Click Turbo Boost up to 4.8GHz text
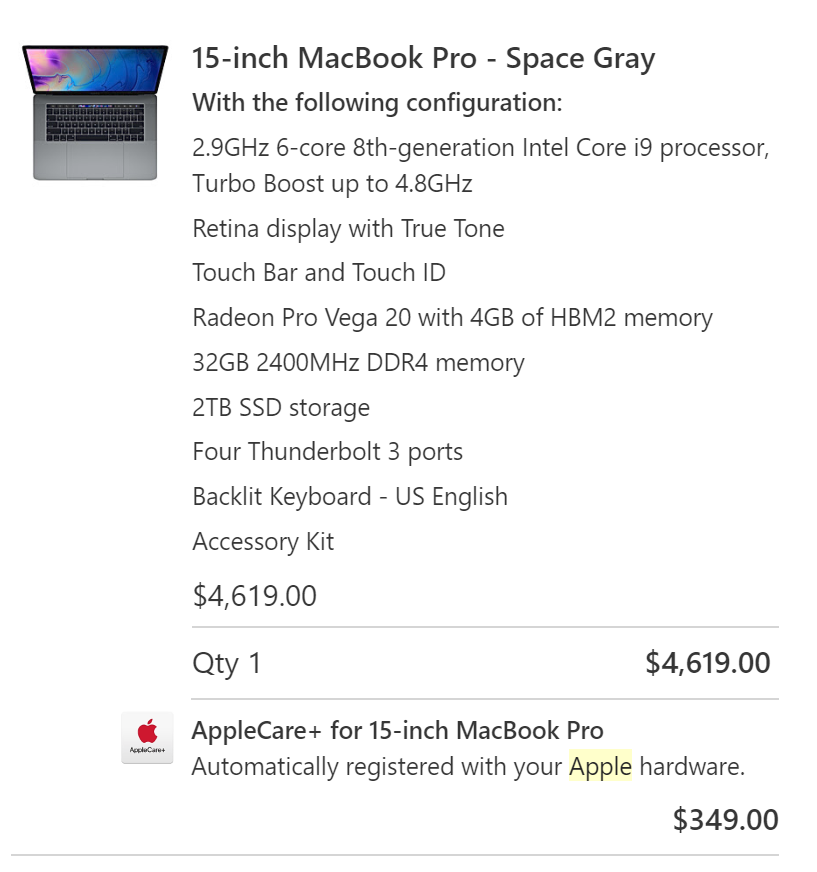The width and height of the screenshot is (817, 872). [x=332, y=184]
